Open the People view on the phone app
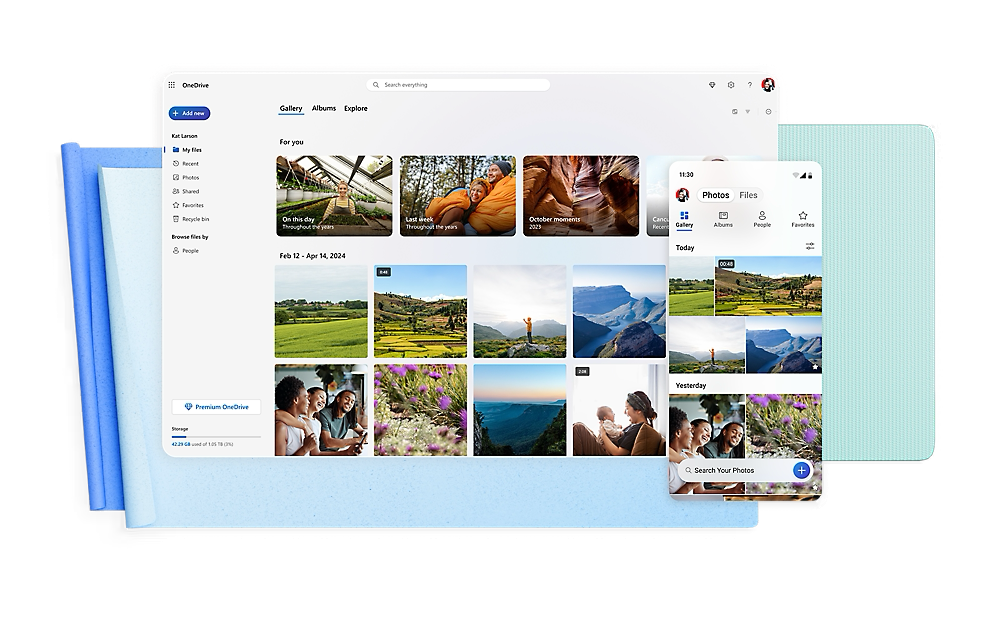 pos(762,220)
